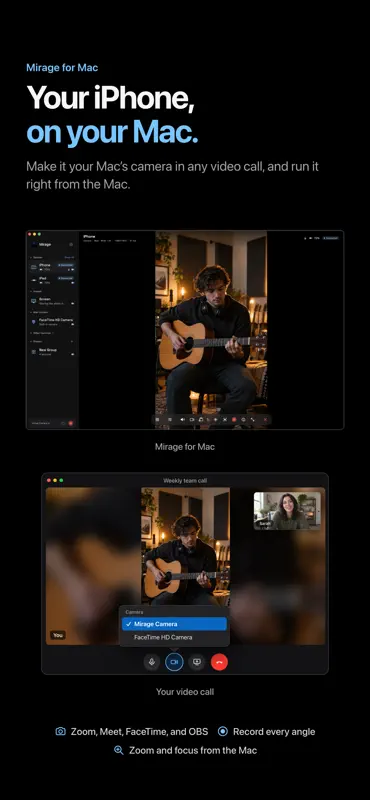Select the iPad device in Mirage sidebar

[52, 280]
